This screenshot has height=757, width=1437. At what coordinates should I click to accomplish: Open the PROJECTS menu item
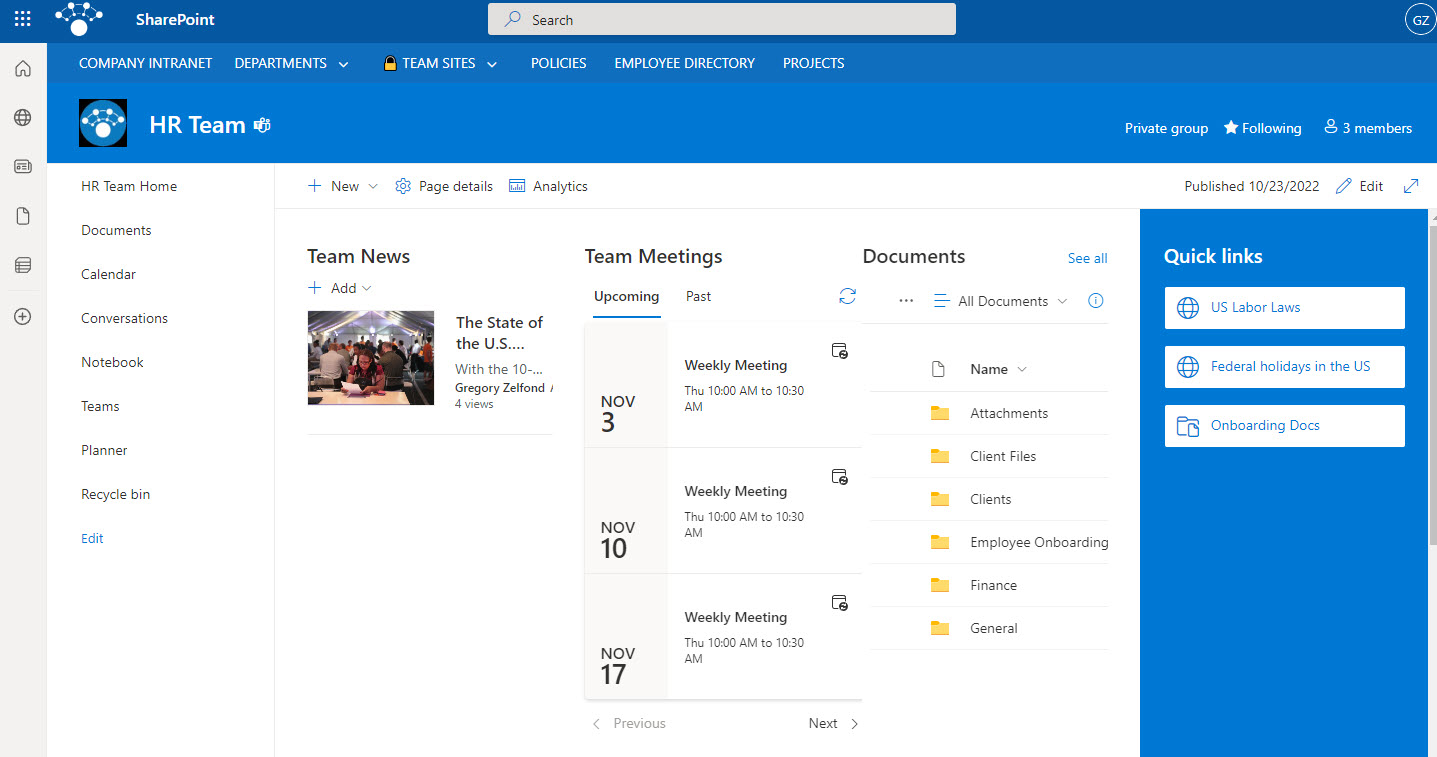point(813,63)
